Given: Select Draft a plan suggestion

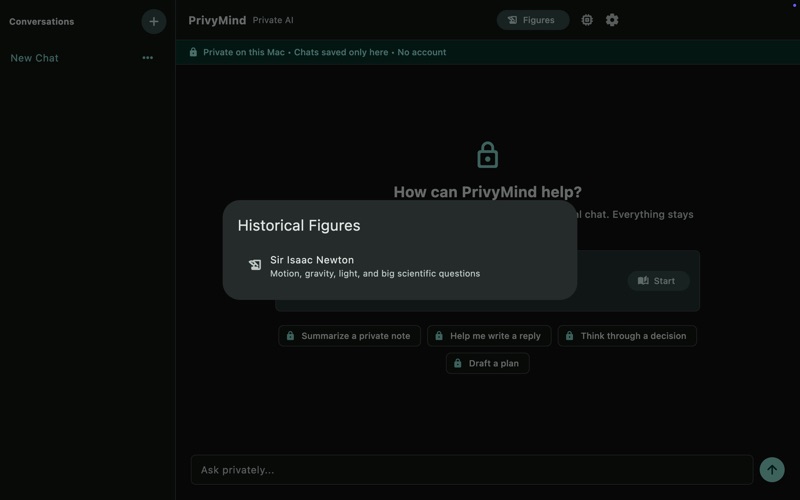Looking at the screenshot, I should (487, 363).
